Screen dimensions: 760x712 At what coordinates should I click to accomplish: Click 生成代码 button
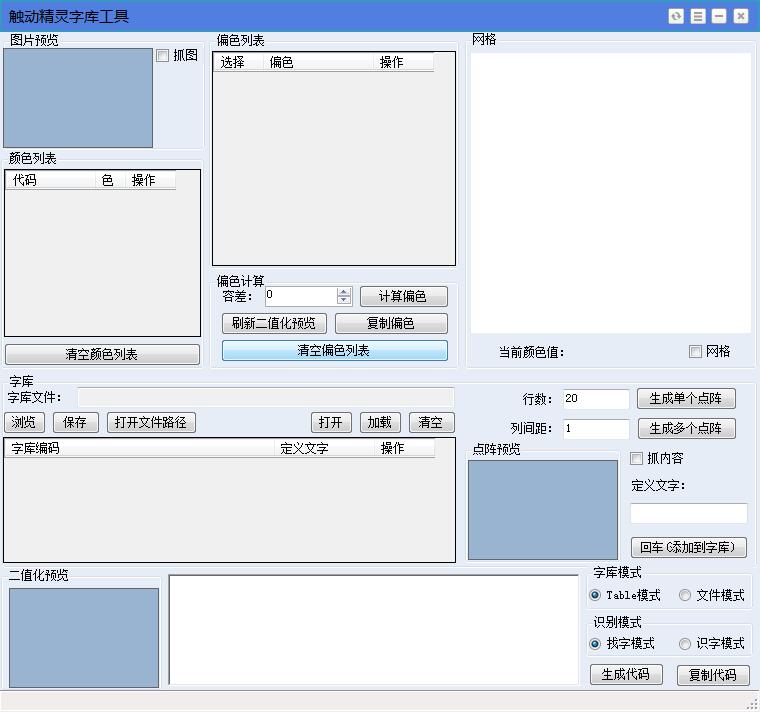tap(626, 674)
